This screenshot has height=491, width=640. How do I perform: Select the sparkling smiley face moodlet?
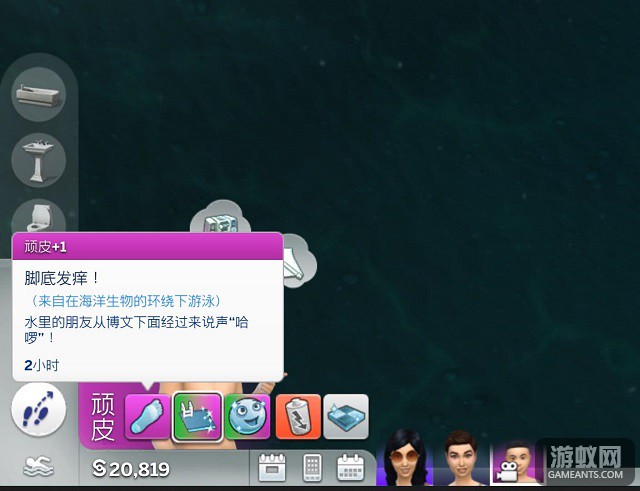click(247, 417)
